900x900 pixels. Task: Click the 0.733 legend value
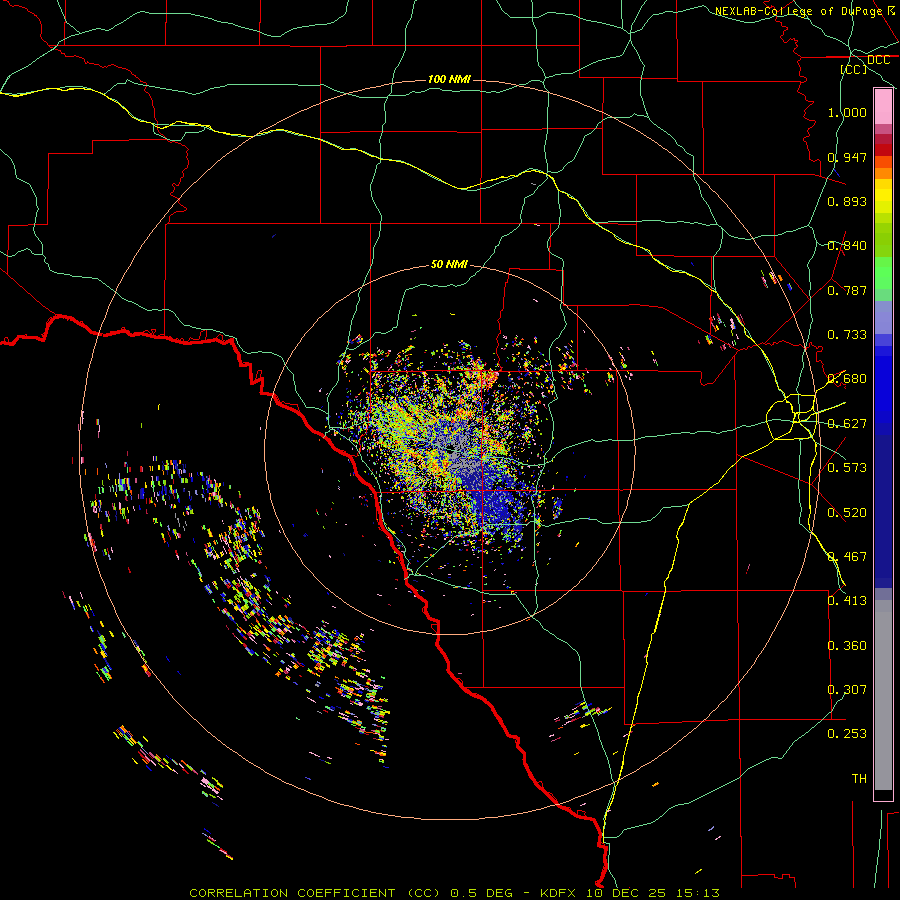click(x=847, y=335)
